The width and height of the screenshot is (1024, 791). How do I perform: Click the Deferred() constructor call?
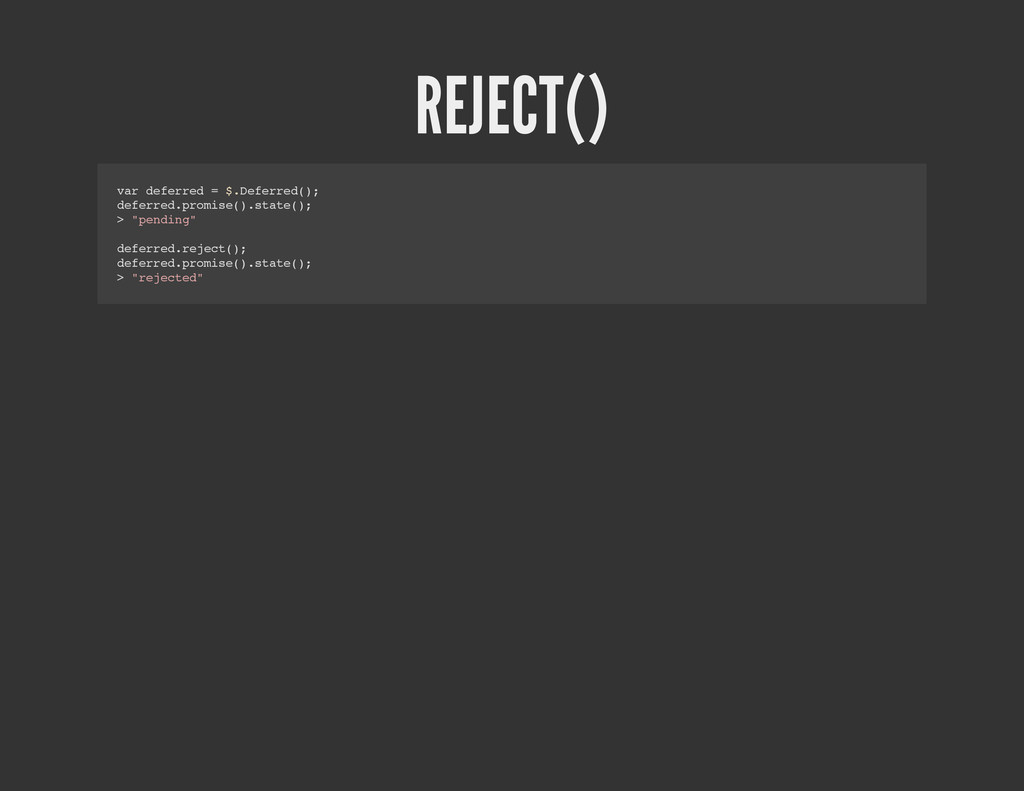tap(276, 191)
